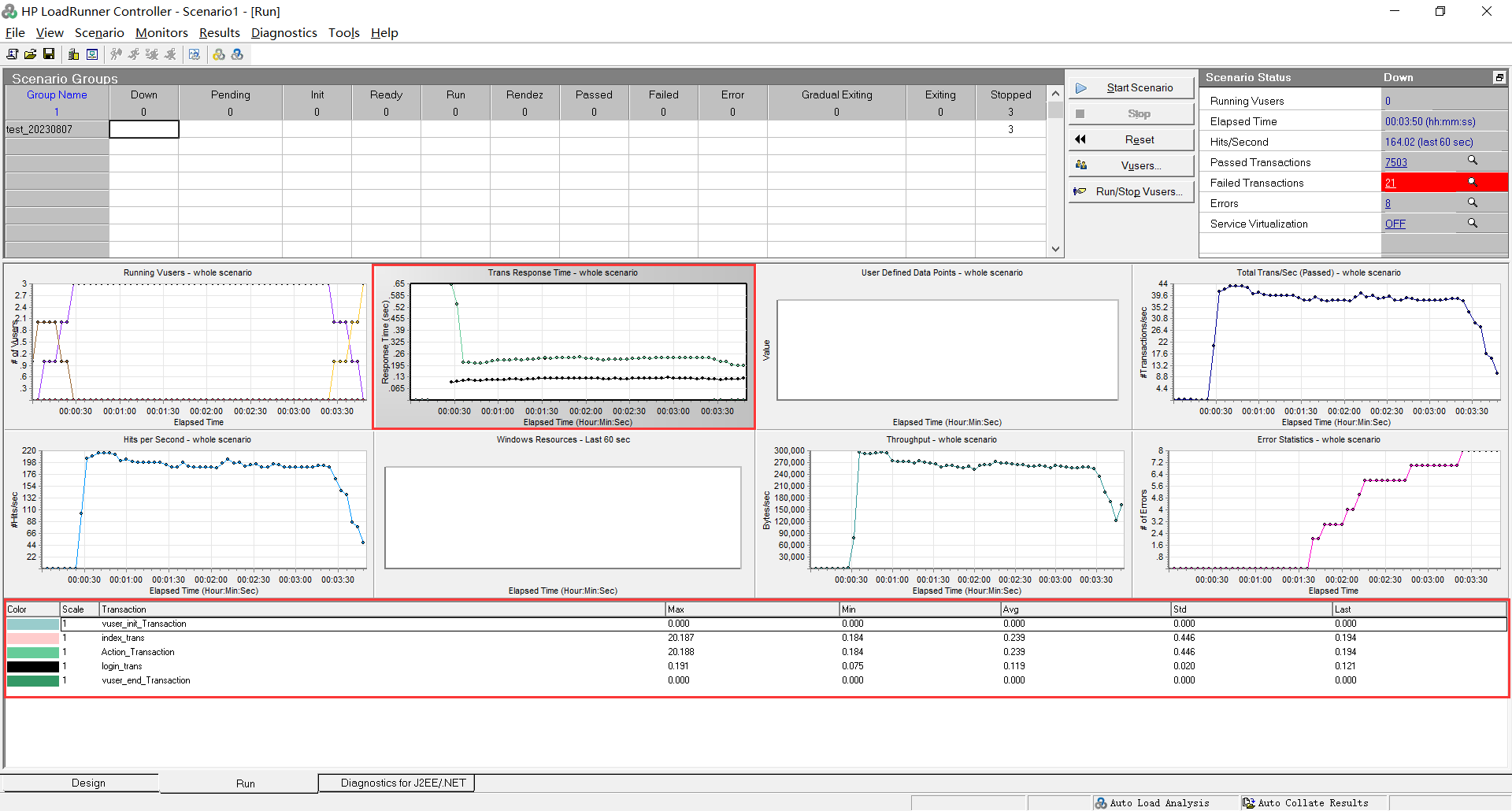Click magnifier next to Service Virtualization
1512x811 pixels.
click(x=1472, y=223)
